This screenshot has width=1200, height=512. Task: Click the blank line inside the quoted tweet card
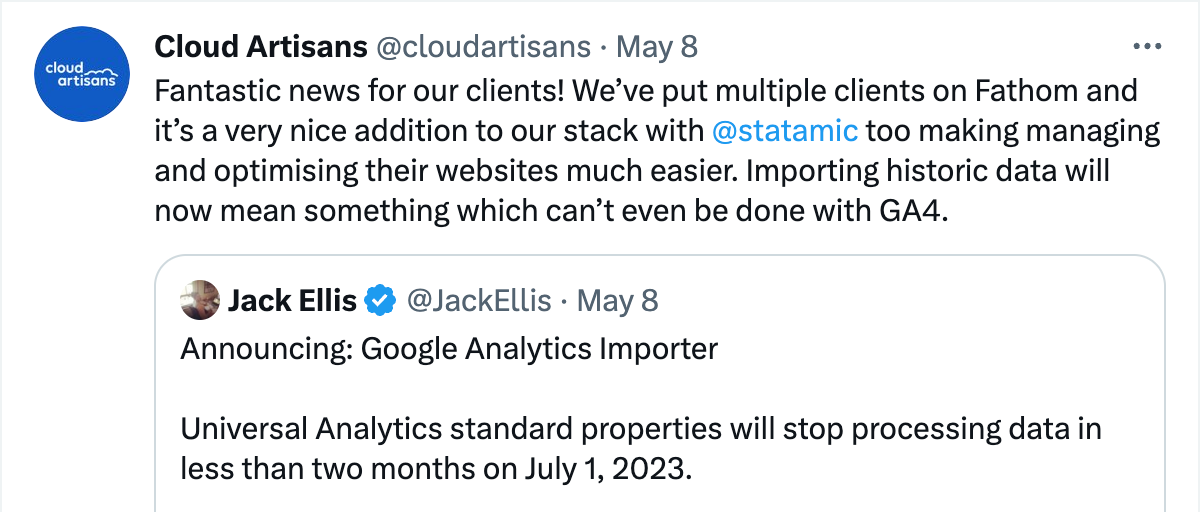point(640,390)
